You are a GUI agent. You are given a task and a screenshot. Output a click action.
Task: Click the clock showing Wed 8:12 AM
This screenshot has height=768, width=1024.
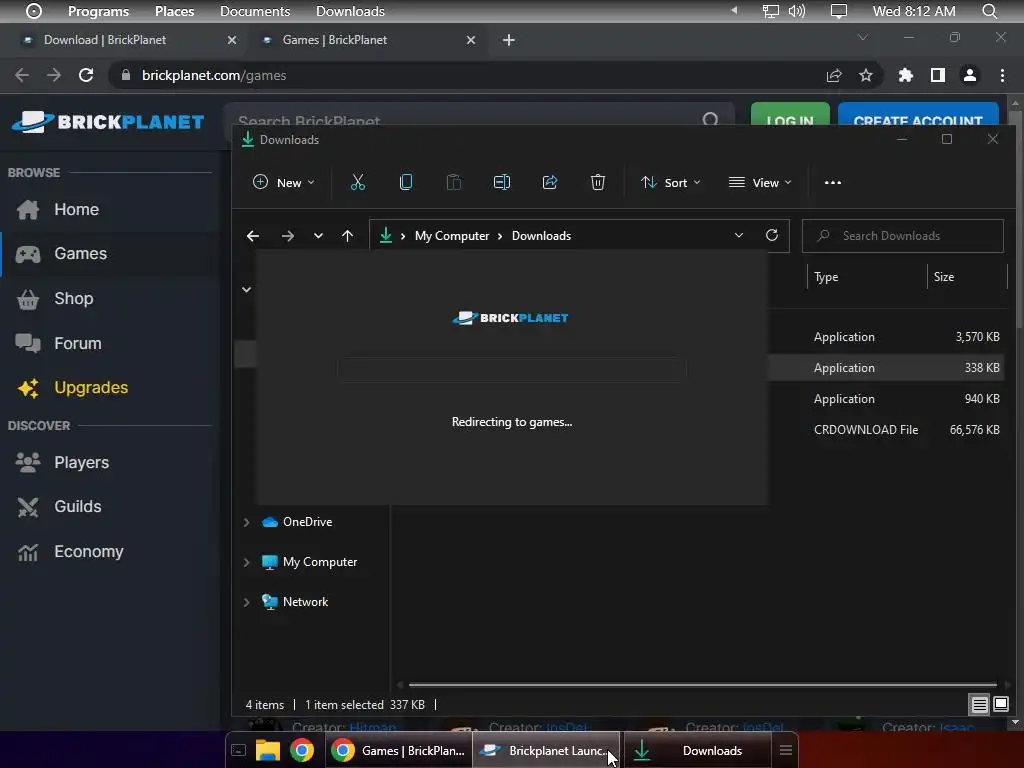coord(914,11)
